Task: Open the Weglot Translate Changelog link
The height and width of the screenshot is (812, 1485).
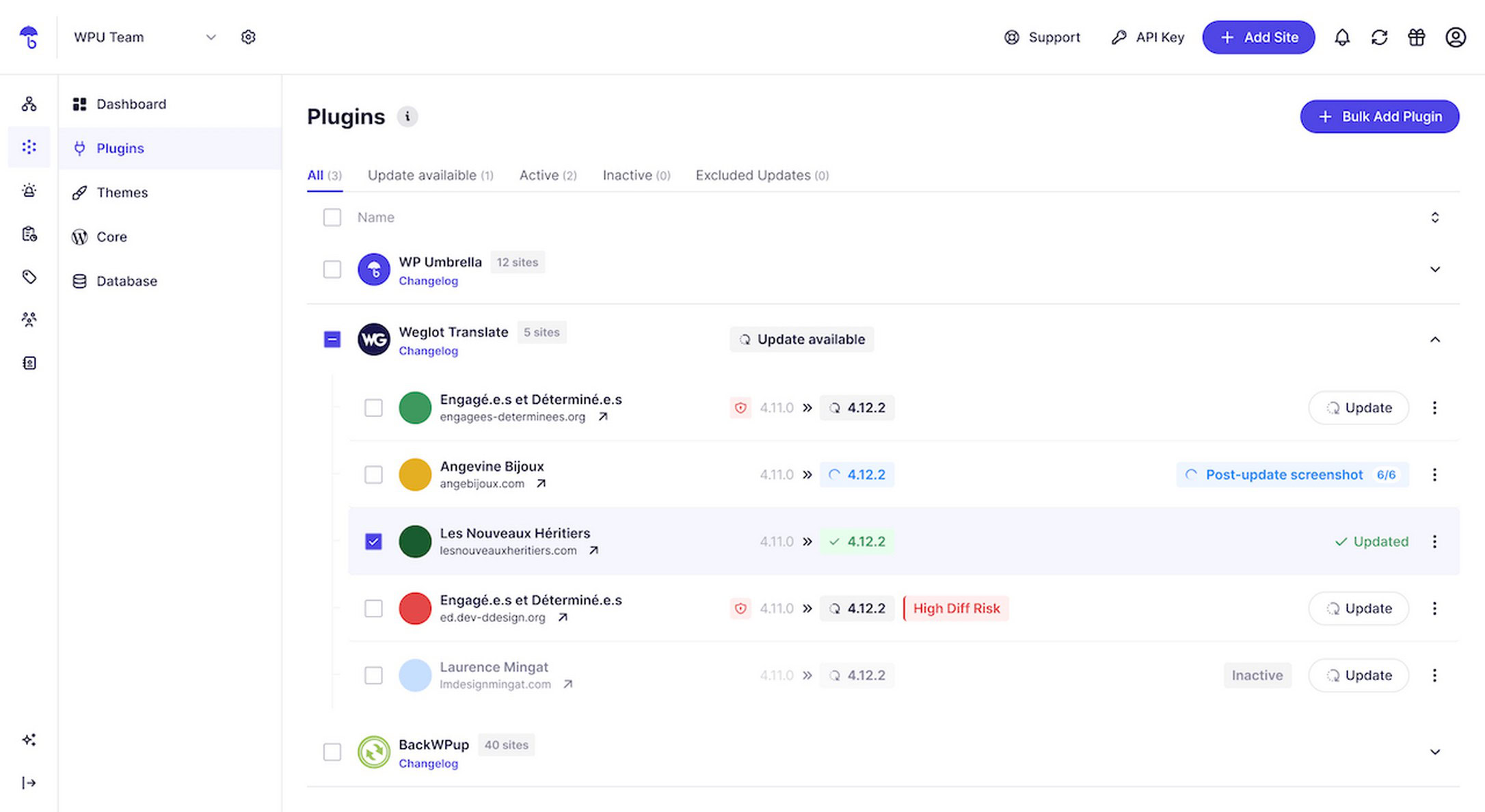Action: pos(429,351)
